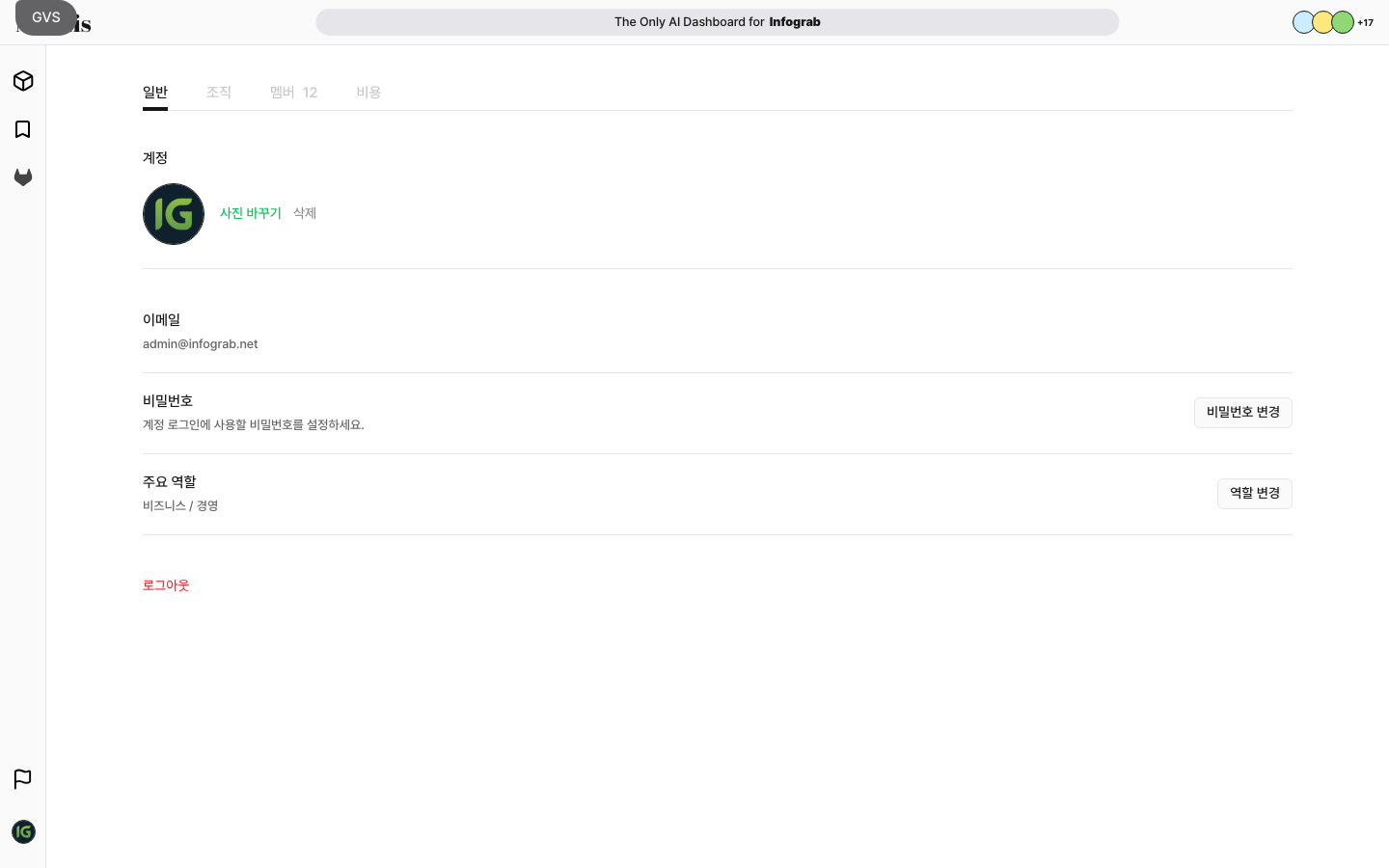
Task: Click the GVS badge in the top-left corner
Action: pos(45,17)
